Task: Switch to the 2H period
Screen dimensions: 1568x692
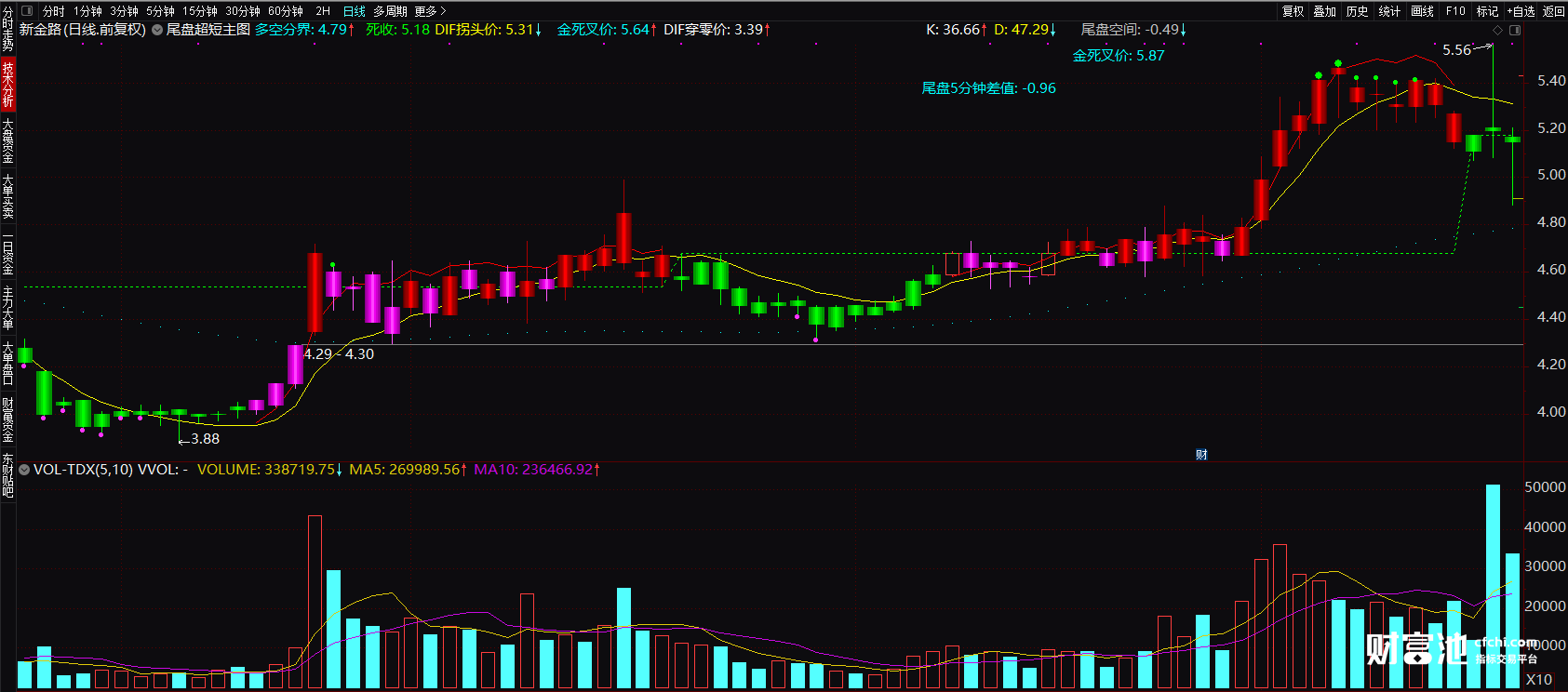Action: 323,11
